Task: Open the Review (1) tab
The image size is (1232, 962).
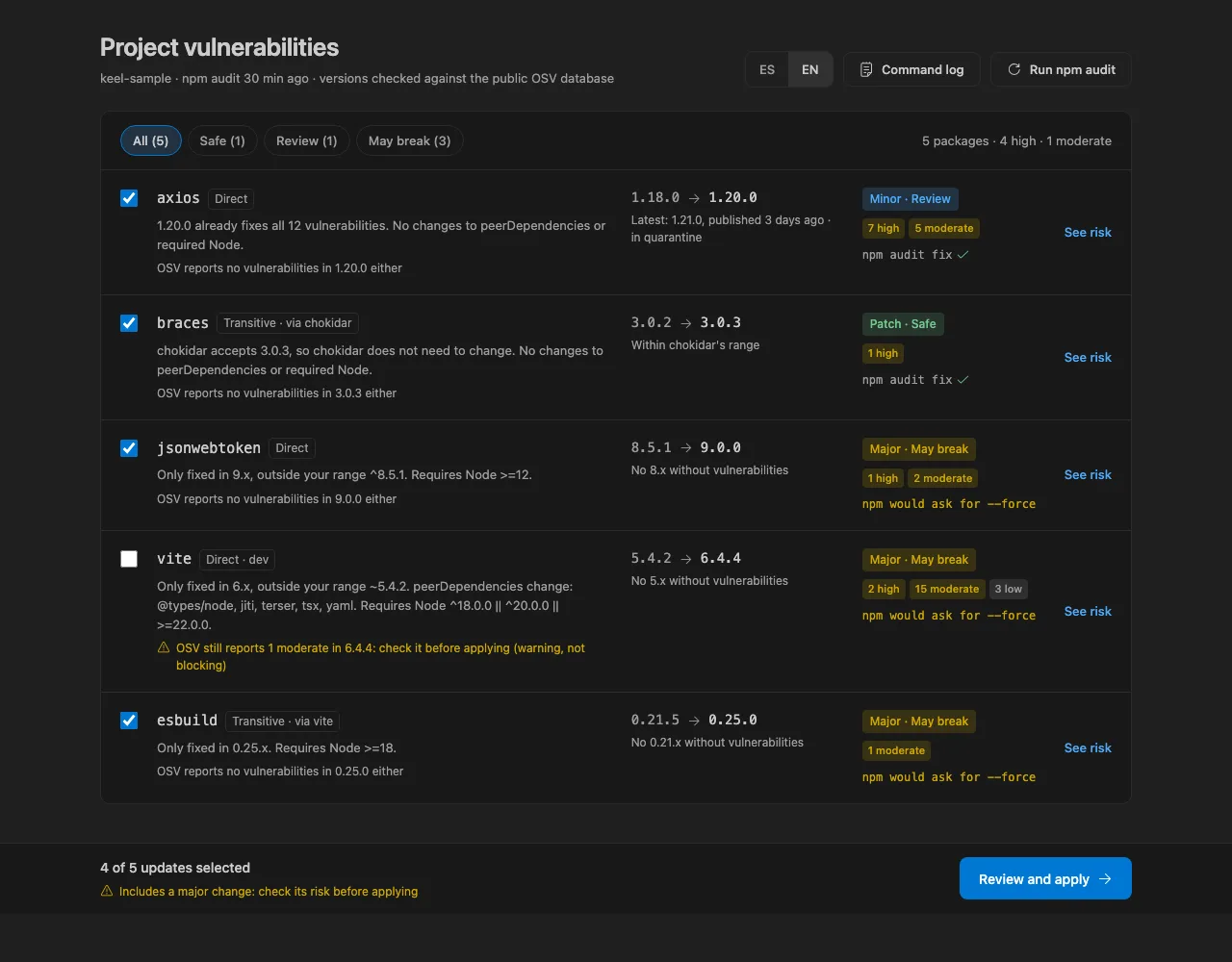Action: click(306, 140)
